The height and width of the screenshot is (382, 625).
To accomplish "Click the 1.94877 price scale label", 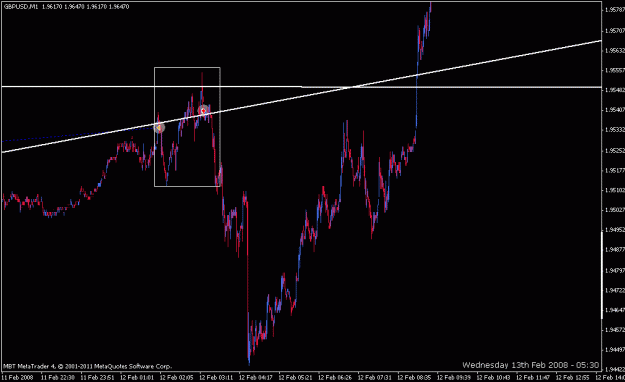I will [x=615, y=250].
